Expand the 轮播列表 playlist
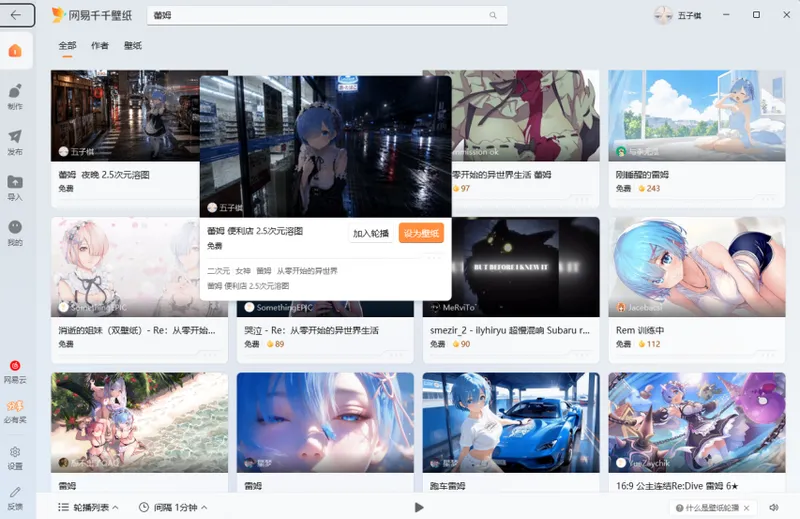This screenshot has height=519, width=800. coord(88,507)
